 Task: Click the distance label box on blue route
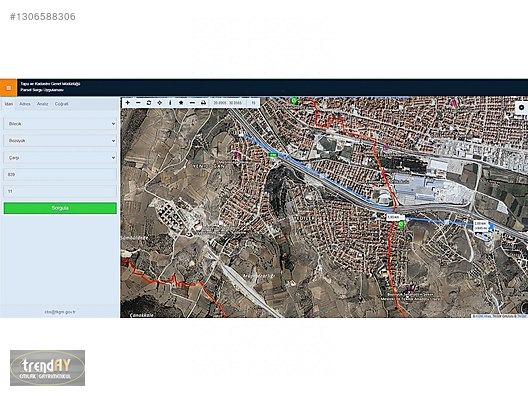click(395, 217)
